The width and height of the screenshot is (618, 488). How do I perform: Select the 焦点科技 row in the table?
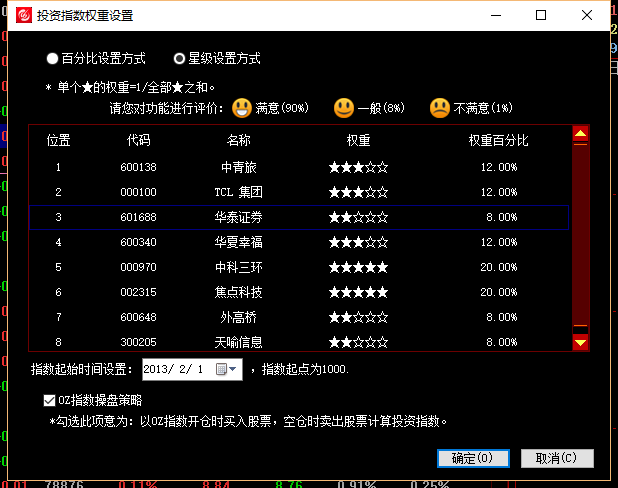tap(238, 292)
